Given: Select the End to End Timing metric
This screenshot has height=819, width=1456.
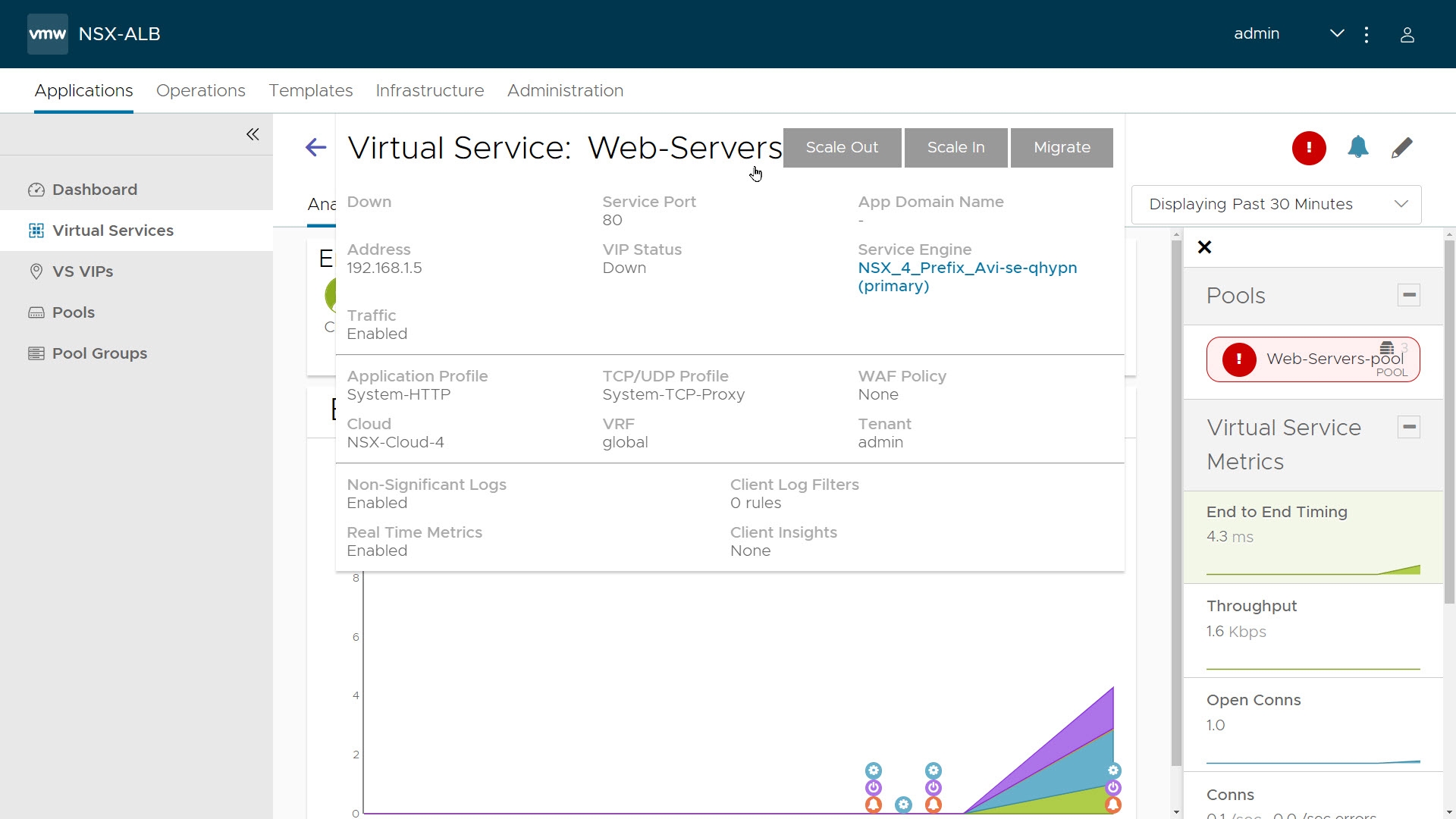Looking at the screenshot, I should (1313, 536).
